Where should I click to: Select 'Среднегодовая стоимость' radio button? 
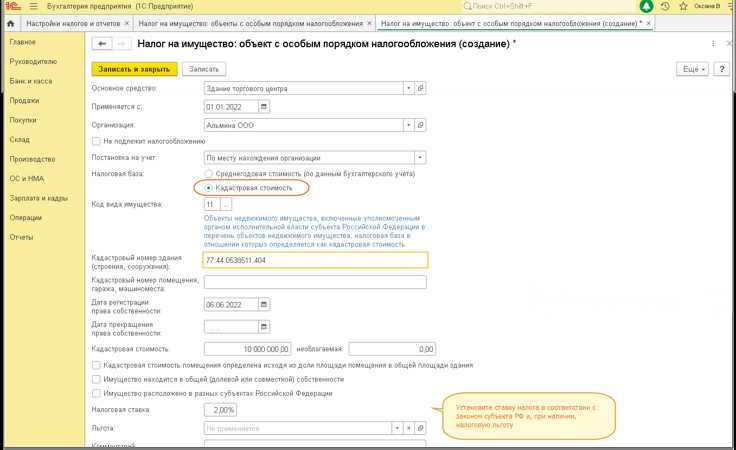pos(208,173)
